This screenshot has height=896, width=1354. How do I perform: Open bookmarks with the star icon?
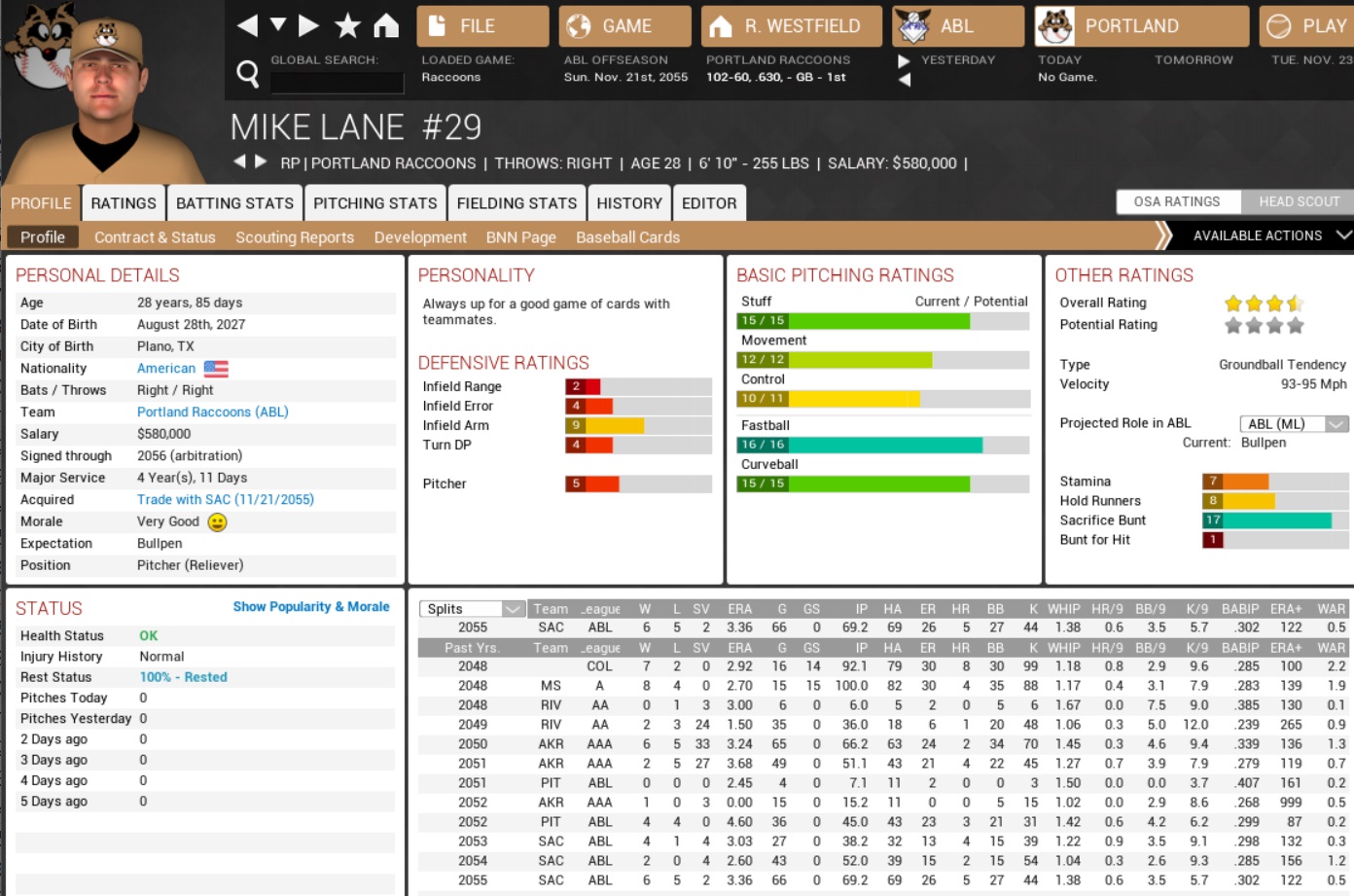click(x=347, y=25)
